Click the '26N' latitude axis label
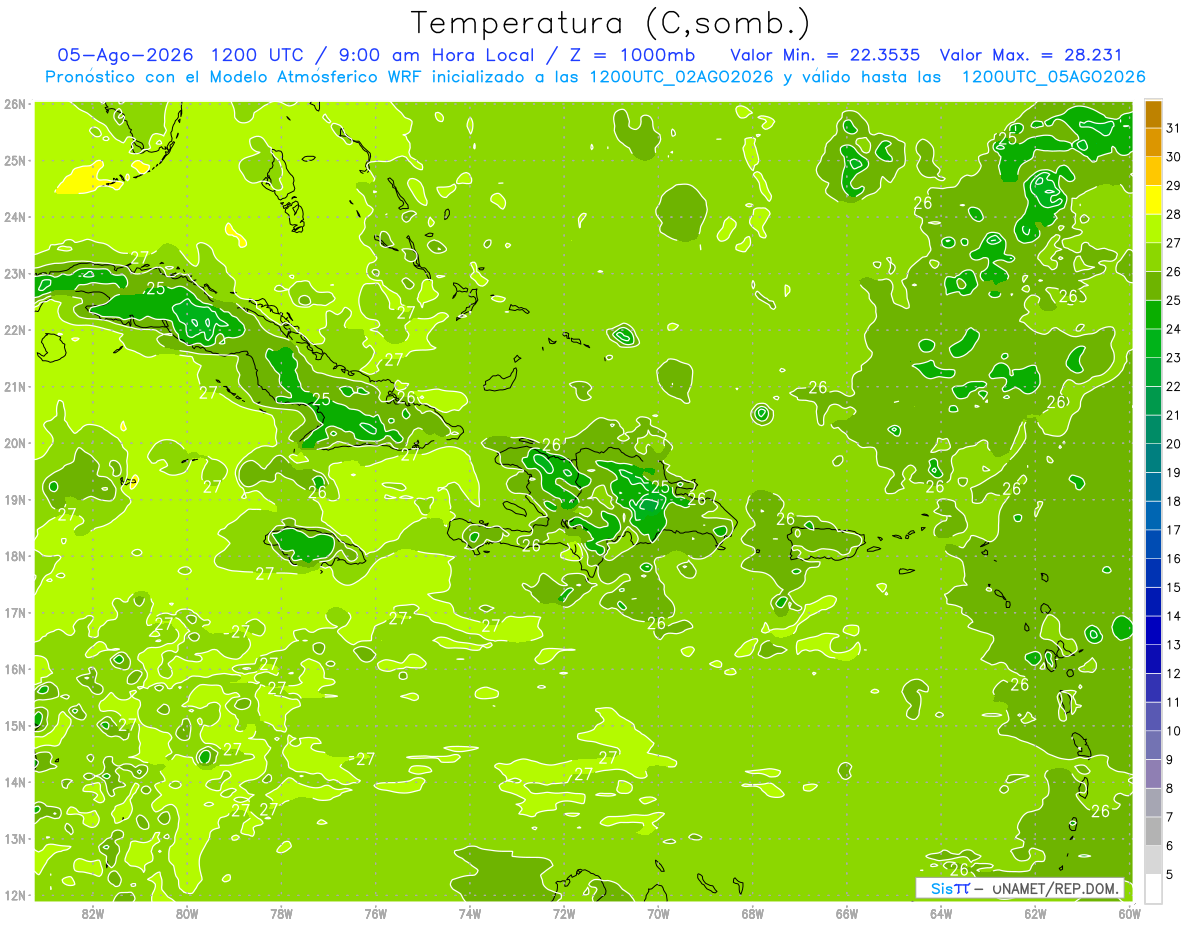 [x=15, y=104]
